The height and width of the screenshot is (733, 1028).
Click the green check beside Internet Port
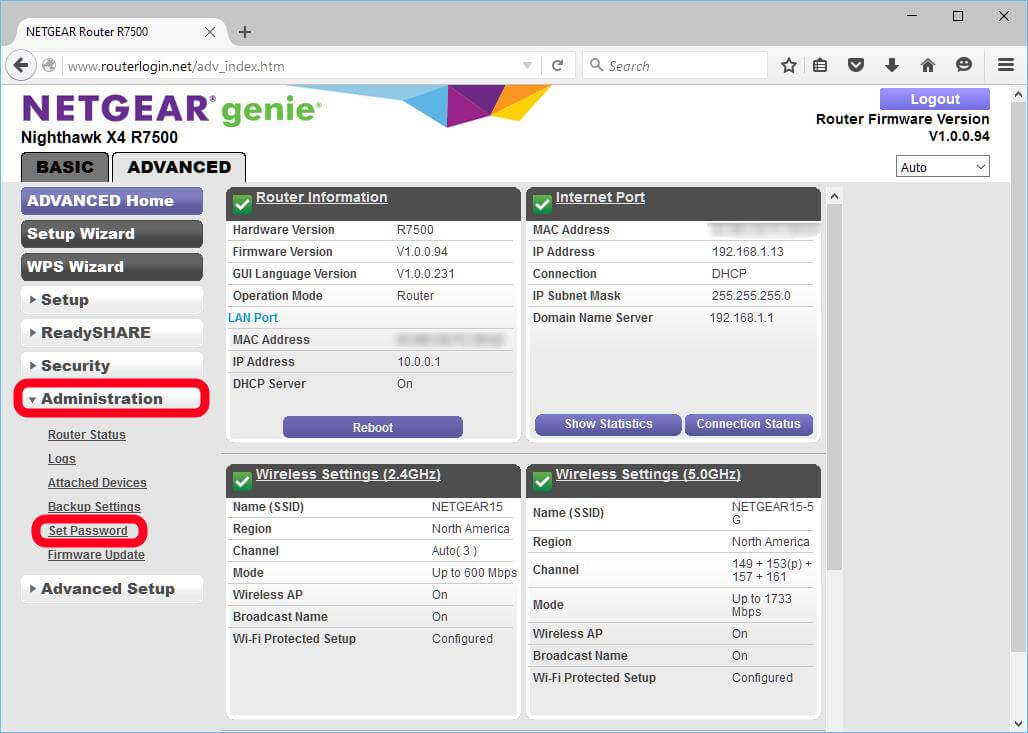point(542,203)
